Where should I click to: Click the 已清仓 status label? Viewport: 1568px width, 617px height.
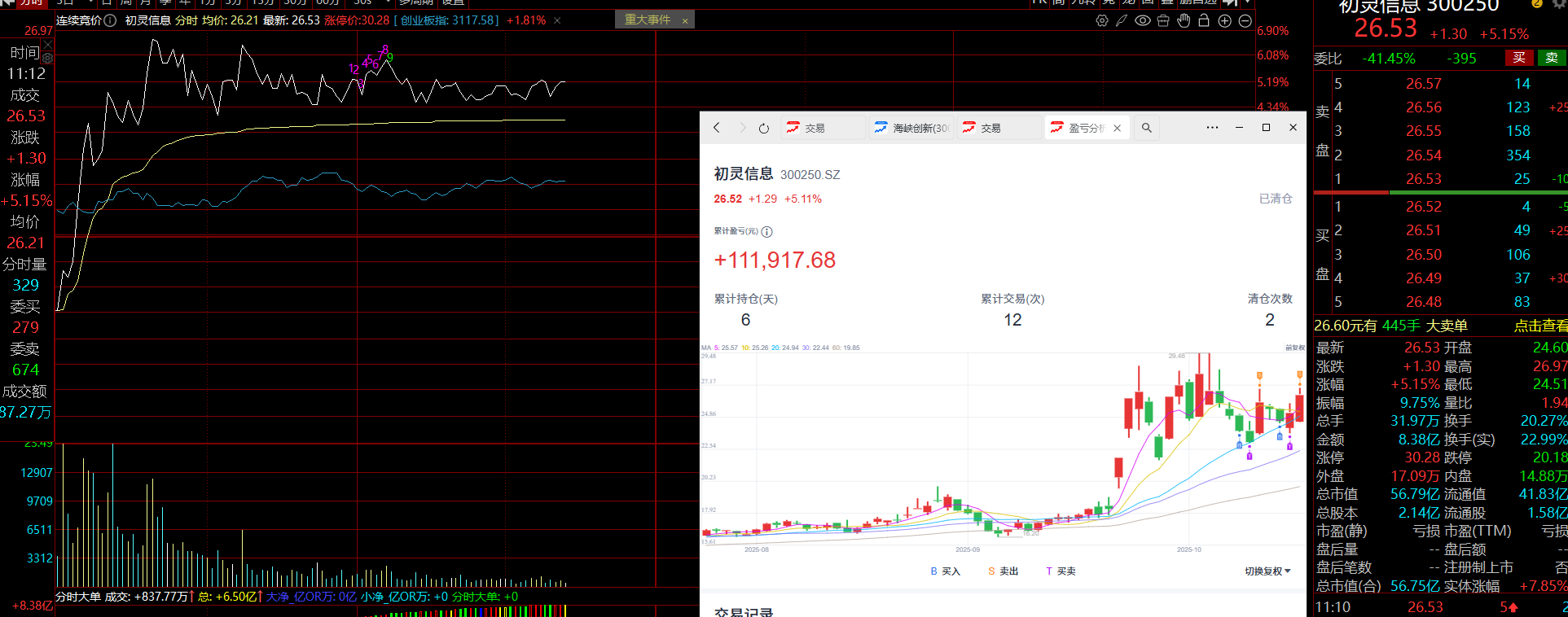coord(1276,199)
